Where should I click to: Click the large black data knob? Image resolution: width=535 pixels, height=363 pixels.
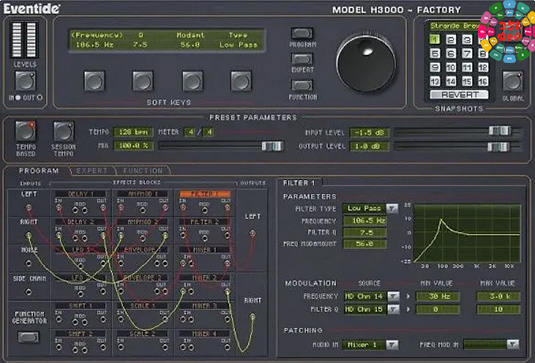[366, 63]
